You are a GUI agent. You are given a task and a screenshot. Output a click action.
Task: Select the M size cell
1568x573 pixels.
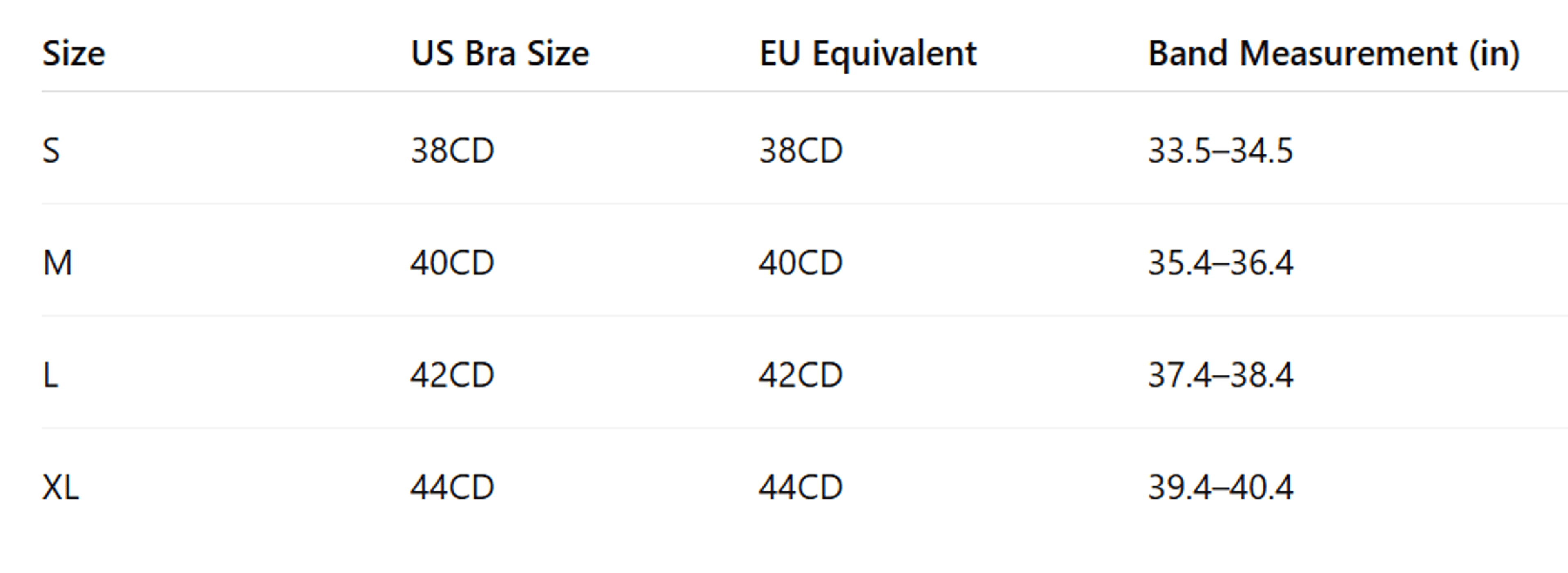(x=58, y=263)
